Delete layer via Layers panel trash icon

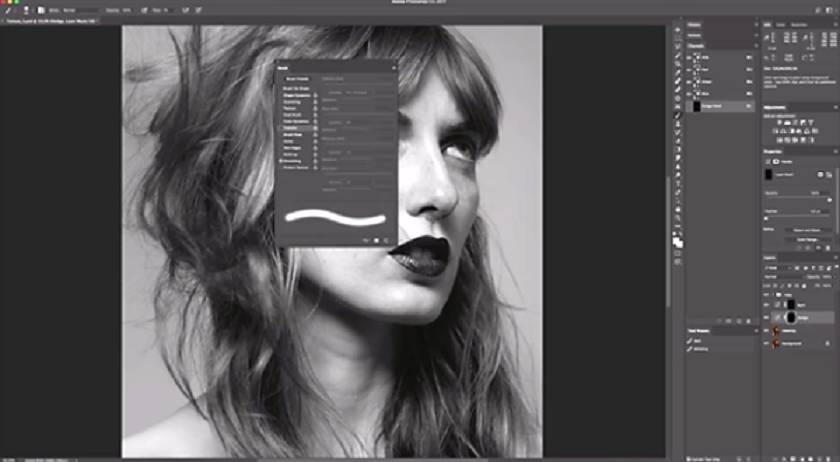click(828, 459)
